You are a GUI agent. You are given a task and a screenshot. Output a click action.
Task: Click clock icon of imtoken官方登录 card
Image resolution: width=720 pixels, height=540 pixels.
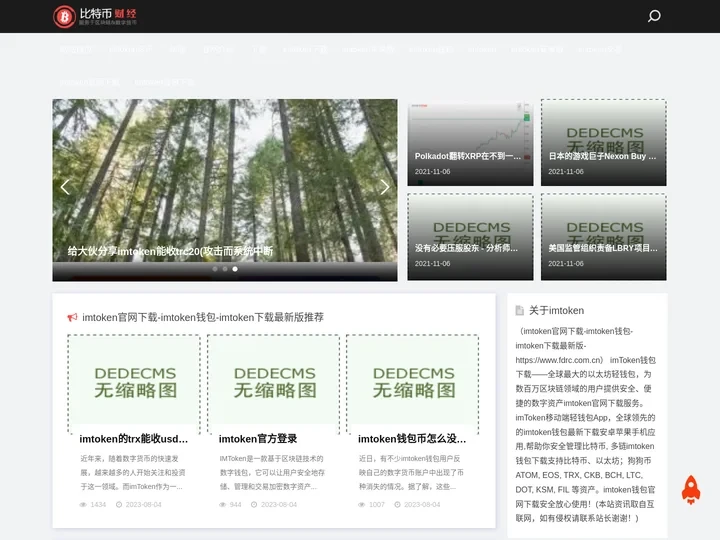[x=254, y=504]
